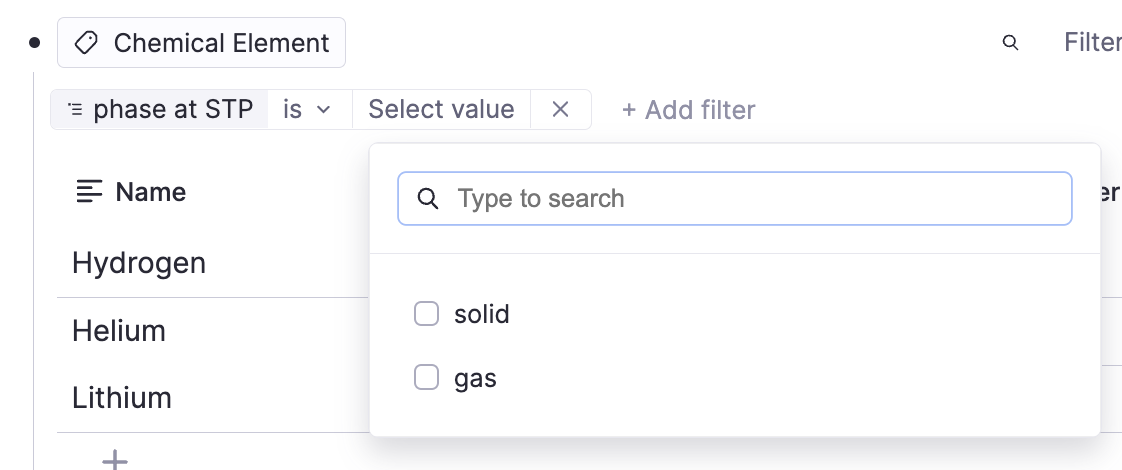Select the Hydrogen row
This screenshot has width=1122, height=470.
[x=139, y=263]
